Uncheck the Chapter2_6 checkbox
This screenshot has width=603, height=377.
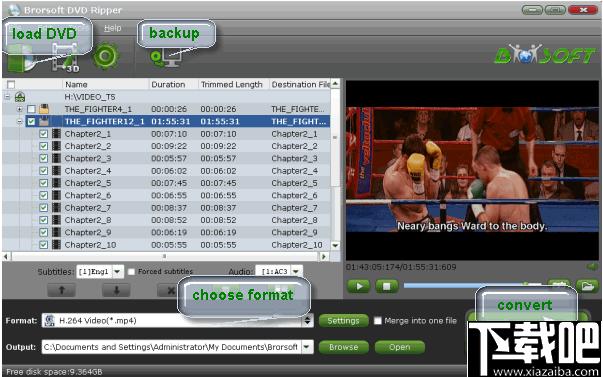pyautogui.click(x=43, y=195)
